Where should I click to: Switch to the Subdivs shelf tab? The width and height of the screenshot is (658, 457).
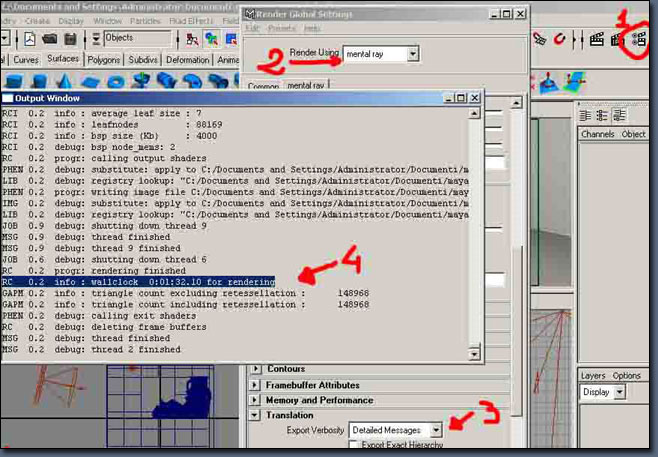(x=143, y=60)
